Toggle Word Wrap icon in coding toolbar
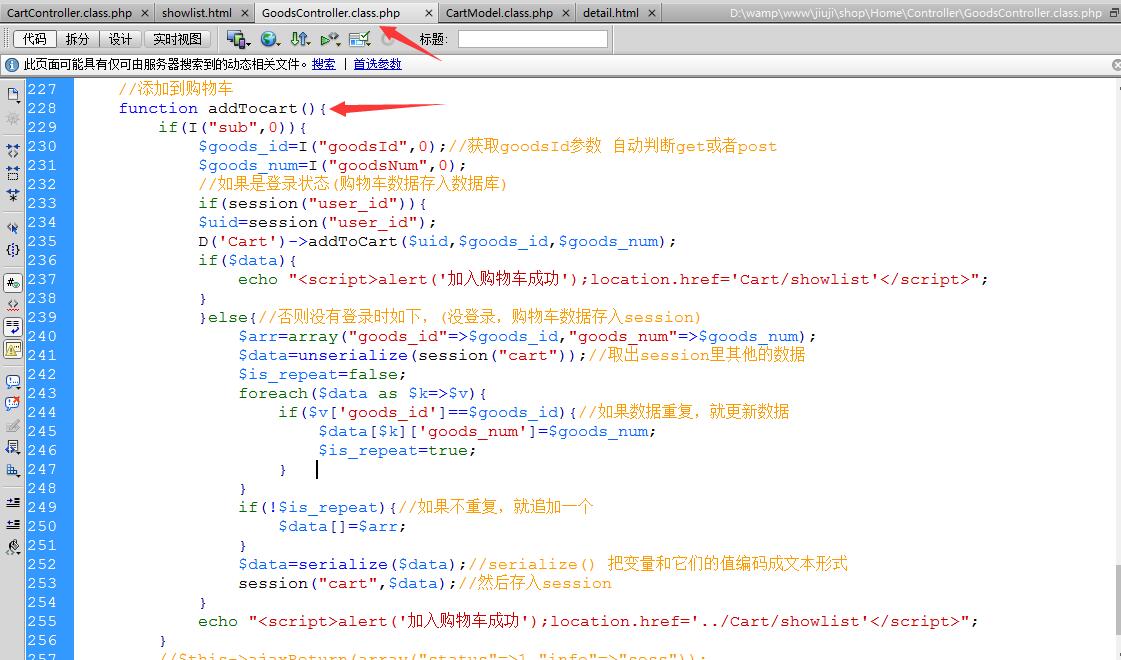1121x660 pixels. (13, 327)
